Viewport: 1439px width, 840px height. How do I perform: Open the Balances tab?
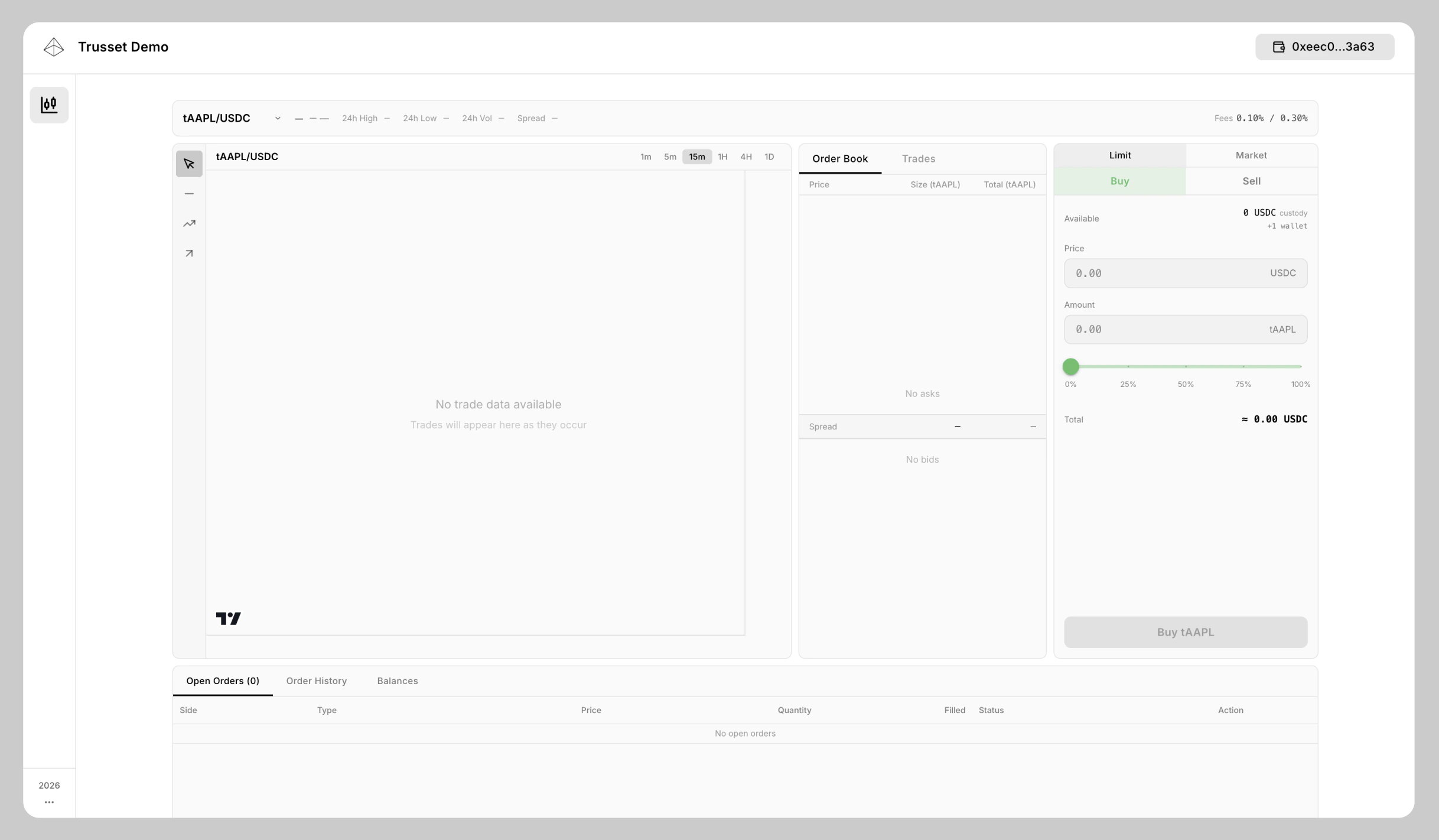point(397,681)
